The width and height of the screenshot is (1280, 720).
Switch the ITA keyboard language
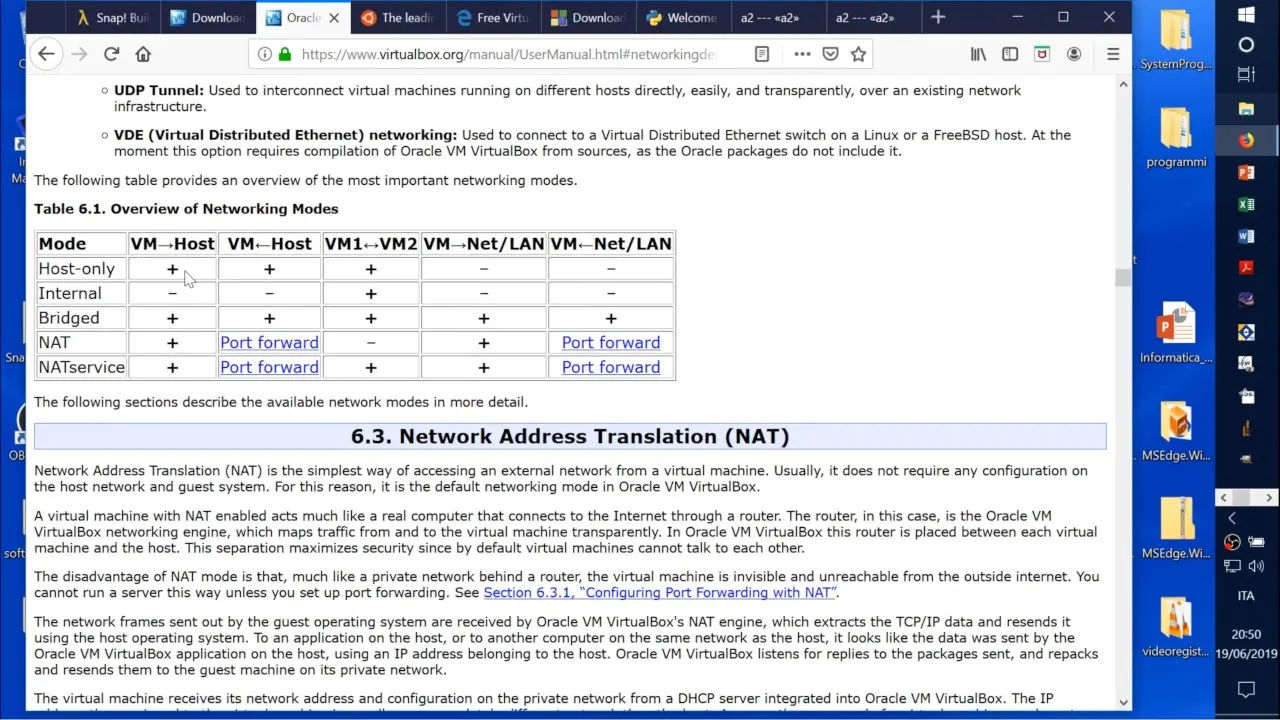point(1246,596)
